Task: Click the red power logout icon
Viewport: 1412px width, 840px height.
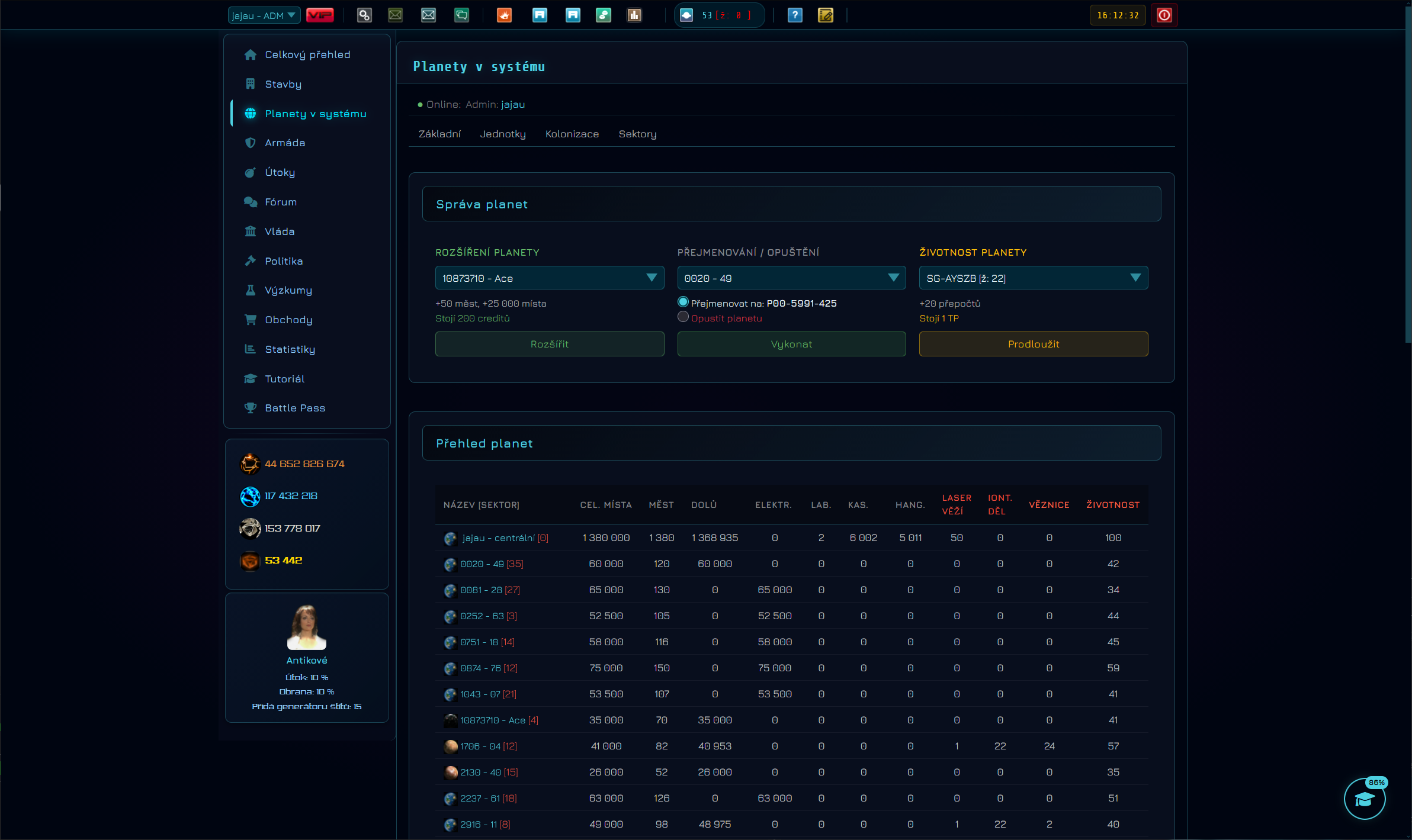Action: click(1164, 15)
